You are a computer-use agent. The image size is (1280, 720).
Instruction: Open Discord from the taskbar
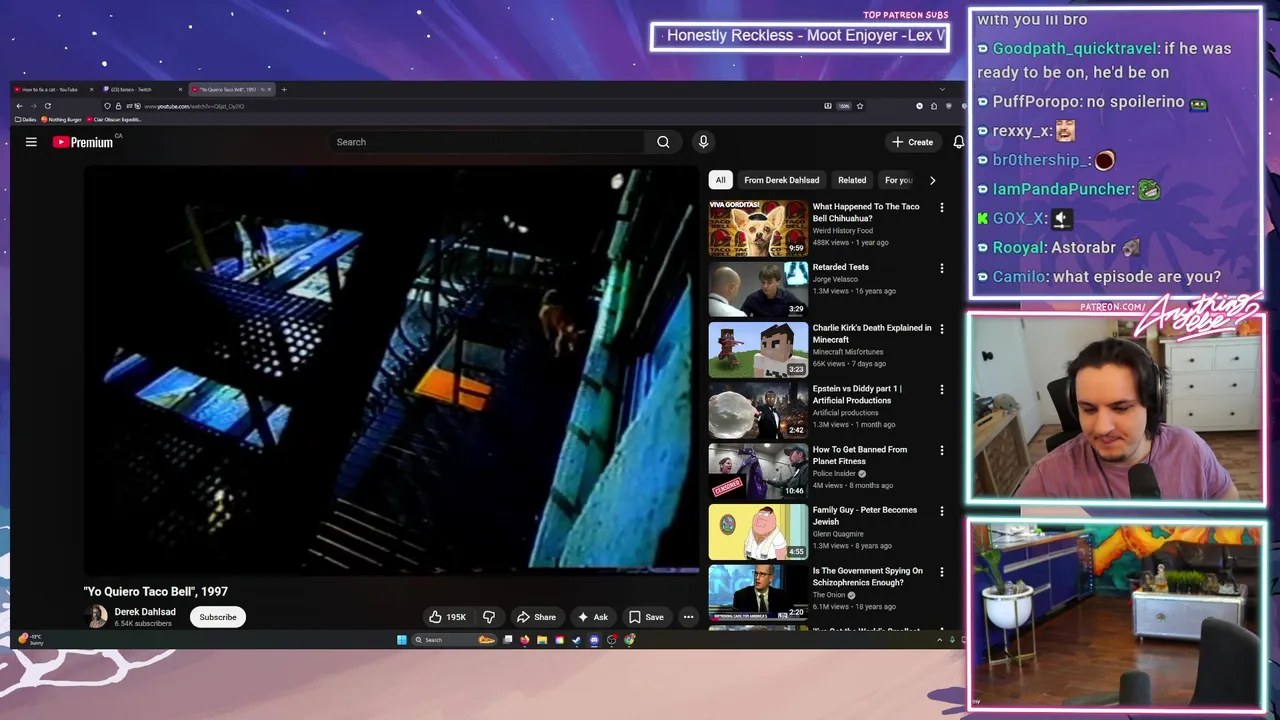pyautogui.click(x=594, y=640)
